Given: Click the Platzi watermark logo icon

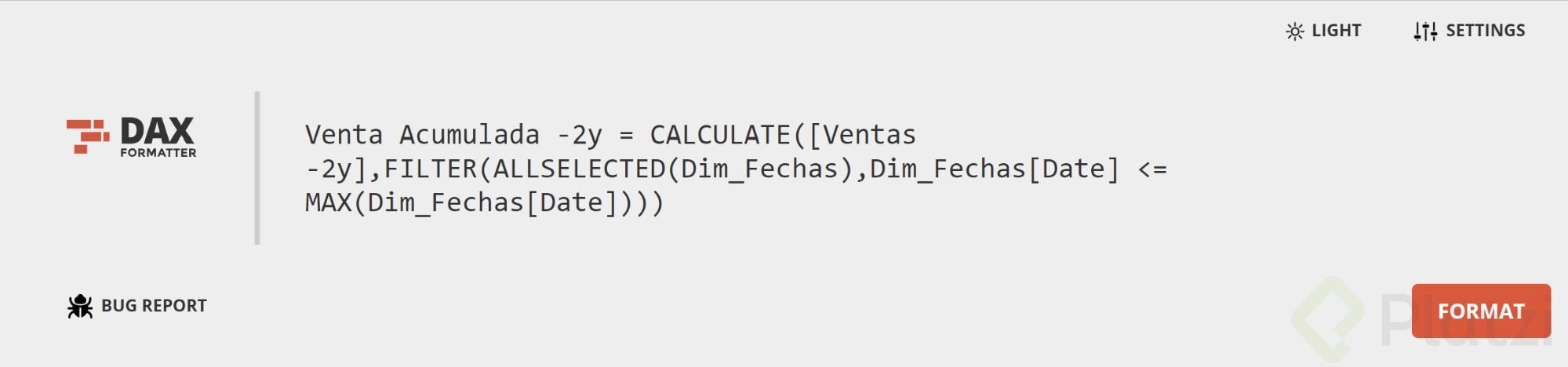Looking at the screenshot, I should [1329, 318].
